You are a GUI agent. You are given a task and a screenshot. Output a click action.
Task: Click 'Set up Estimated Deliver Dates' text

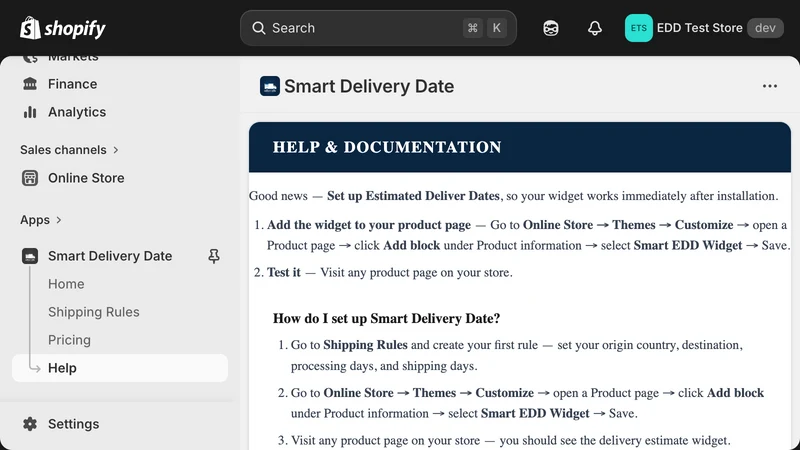tap(413, 196)
